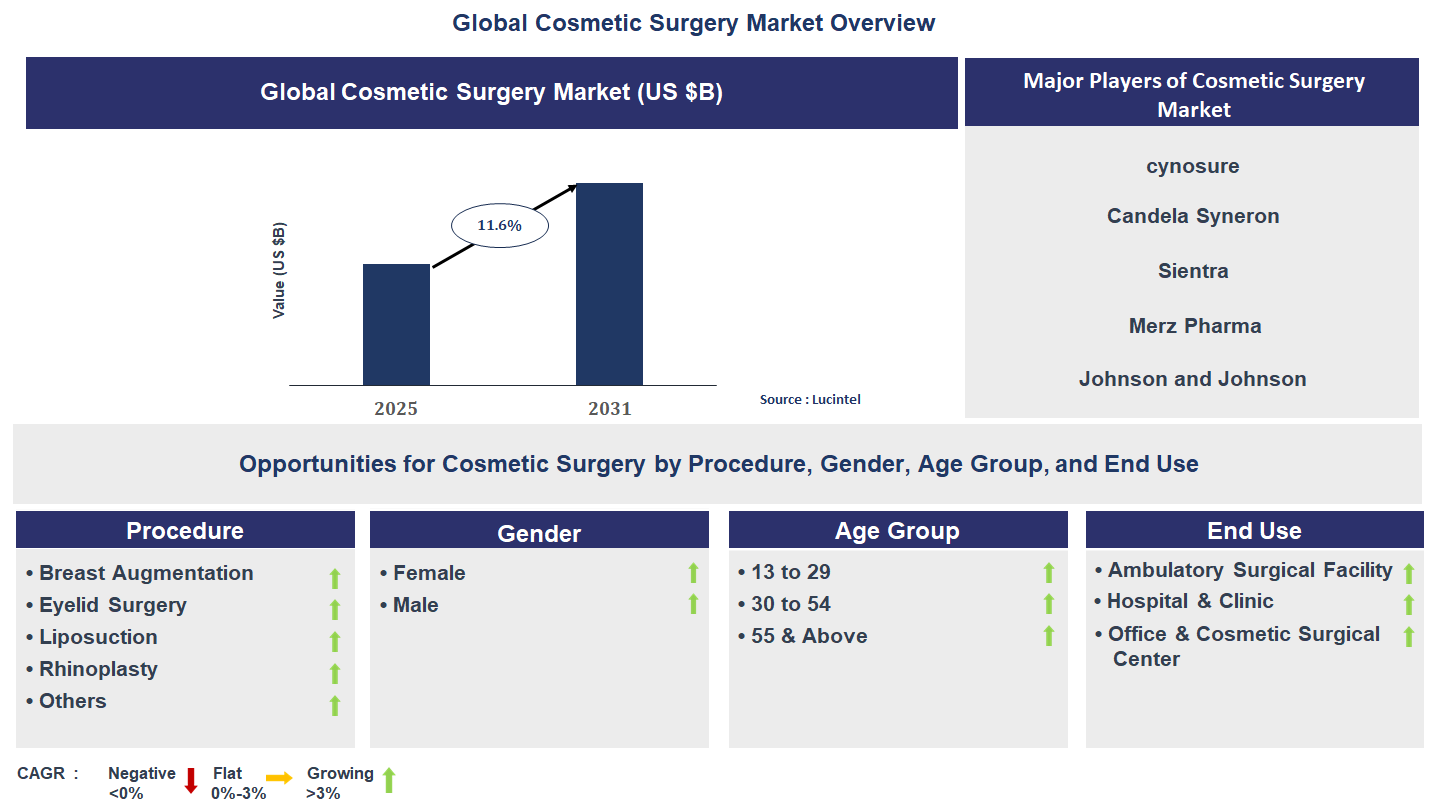The image size is (1439, 807).
Task: Click the growth arrow beside Rhinoplasty
Action: [x=334, y=670]
